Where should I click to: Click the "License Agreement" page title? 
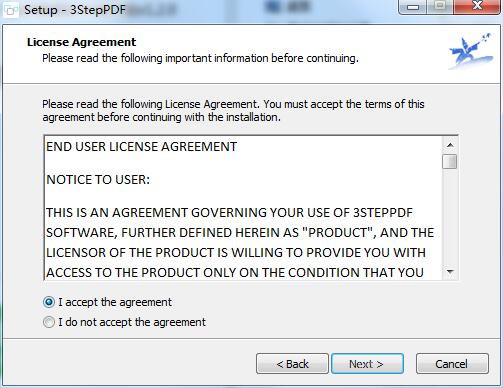point(81,42)
